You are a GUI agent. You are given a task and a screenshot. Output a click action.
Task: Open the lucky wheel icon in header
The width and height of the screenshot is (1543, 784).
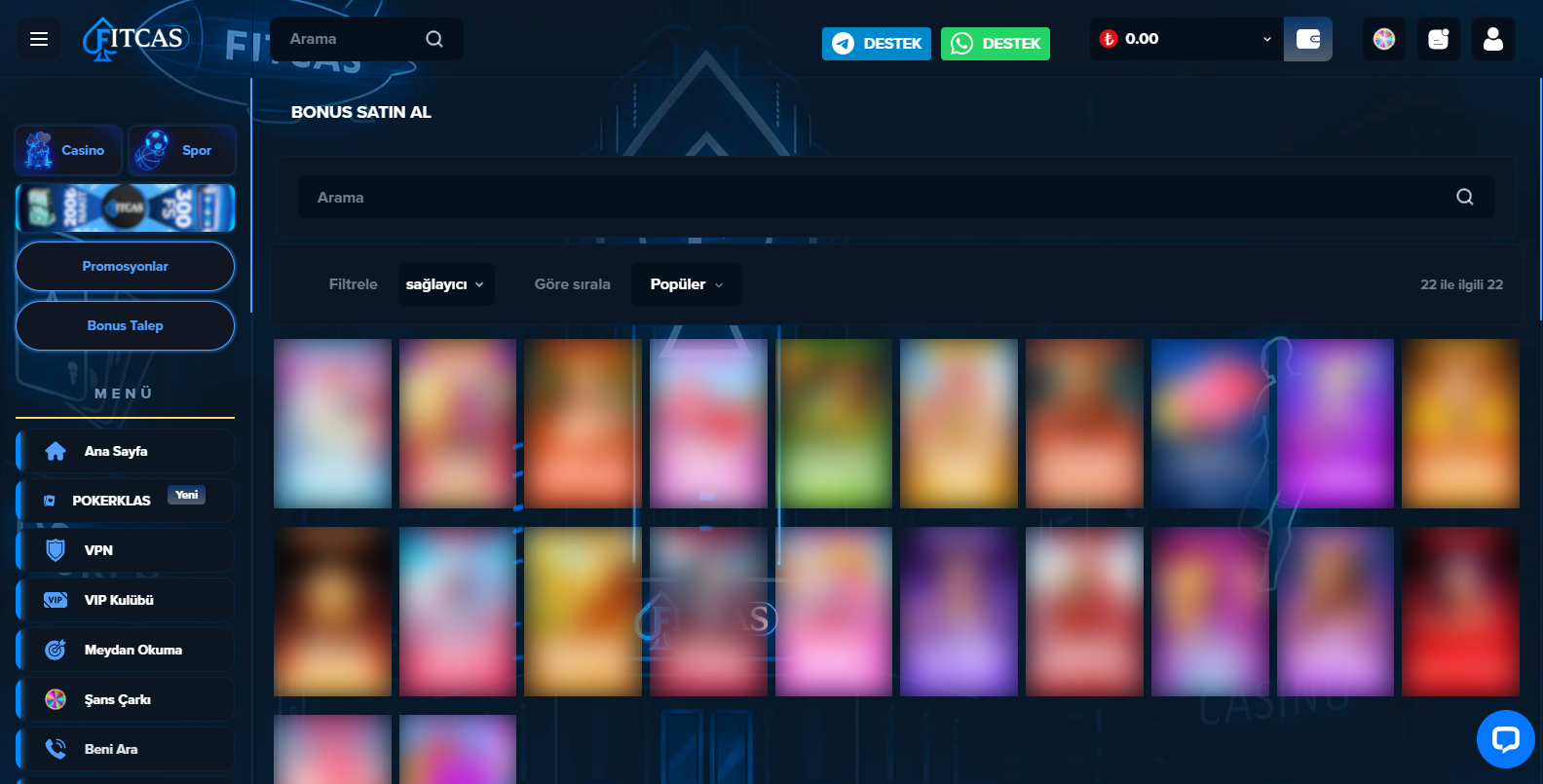[1383, 39]
